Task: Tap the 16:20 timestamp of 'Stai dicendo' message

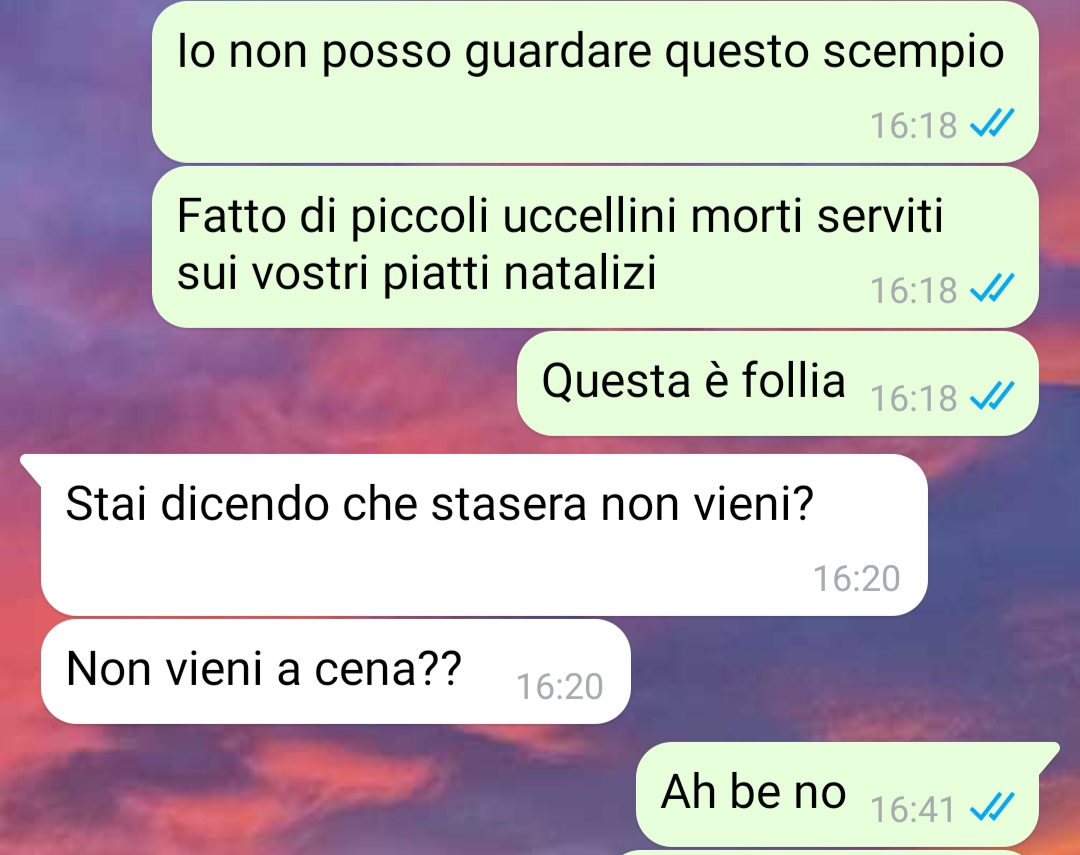Action: click(856, 578)
